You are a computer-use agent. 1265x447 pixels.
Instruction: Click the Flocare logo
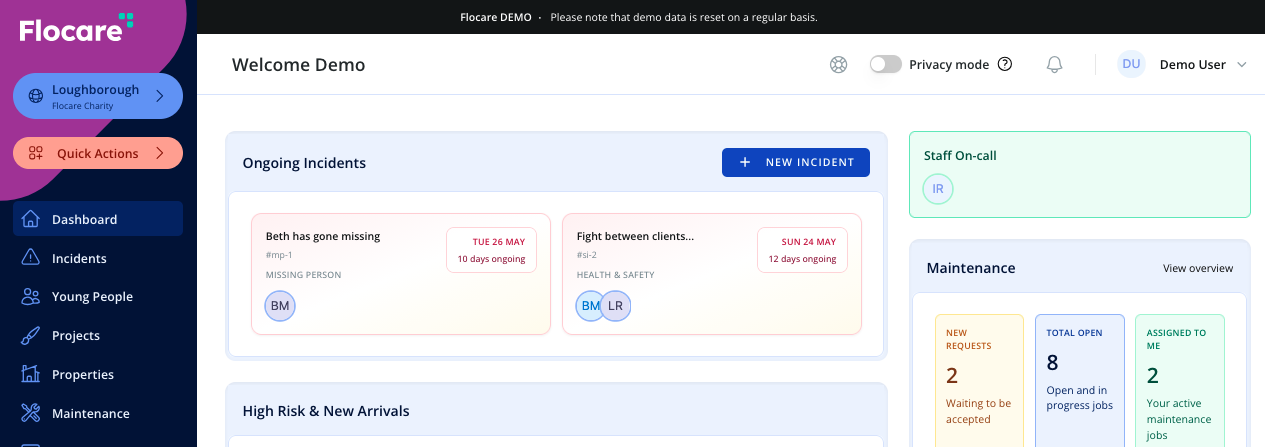pos(77,28)
